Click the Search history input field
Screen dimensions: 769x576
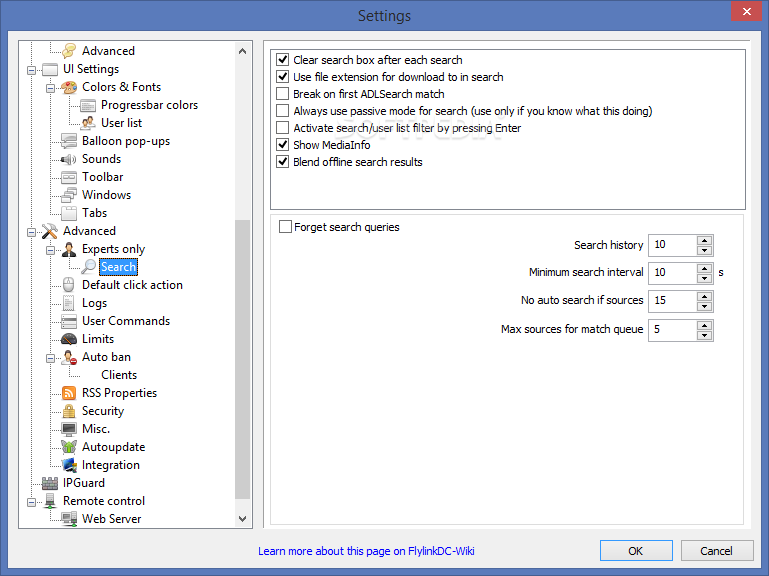673,245
